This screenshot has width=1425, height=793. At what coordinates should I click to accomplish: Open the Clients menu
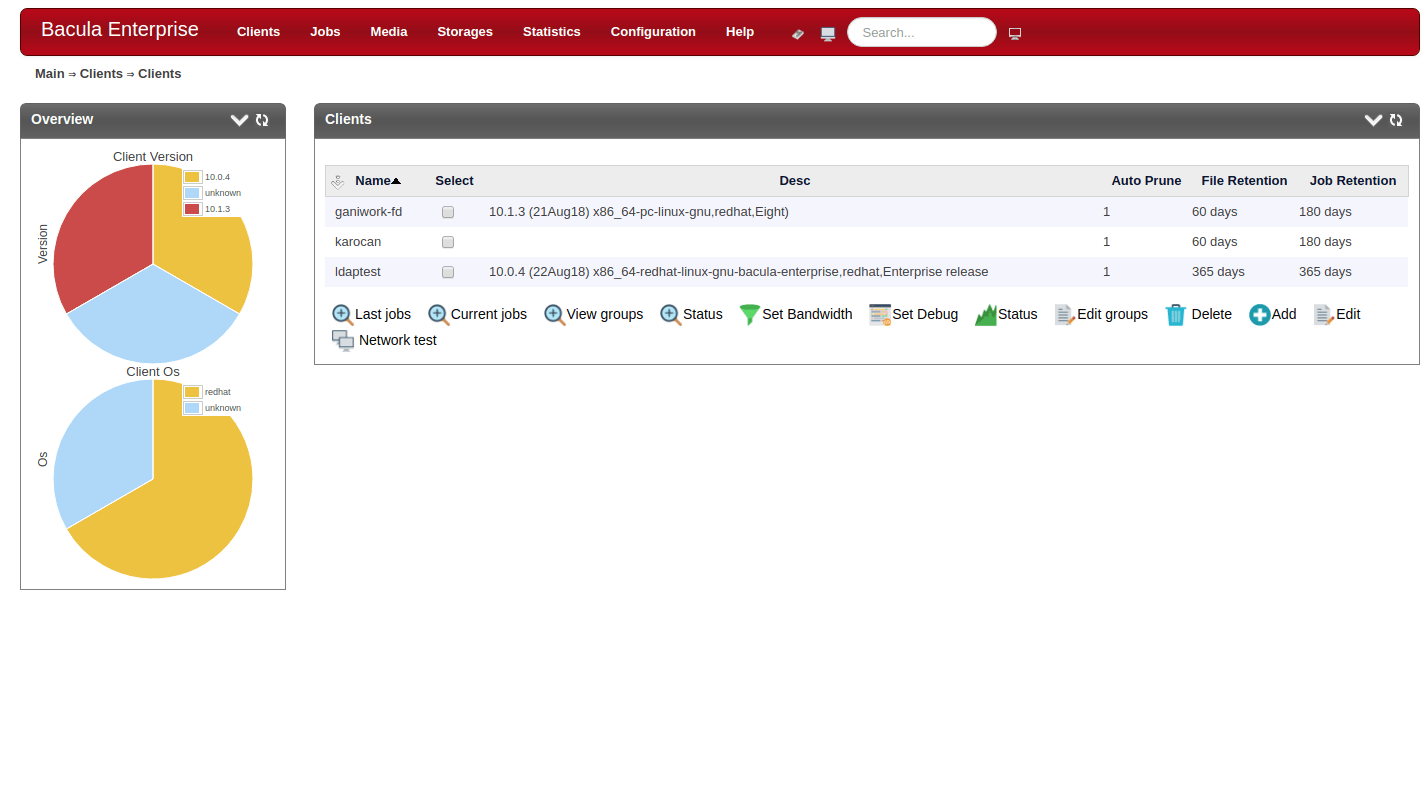click(259, 32)
